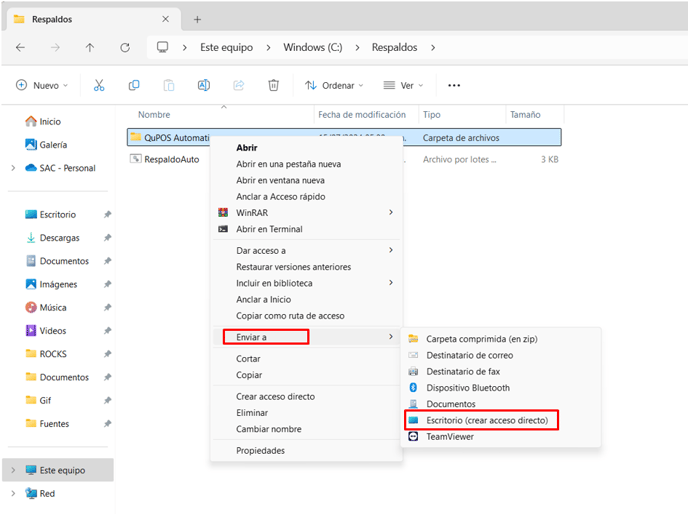The height and width of the screenshot is (525, 688).
Task: Select Anclar a Acceso rápido
Action: [x=280, y=196]
